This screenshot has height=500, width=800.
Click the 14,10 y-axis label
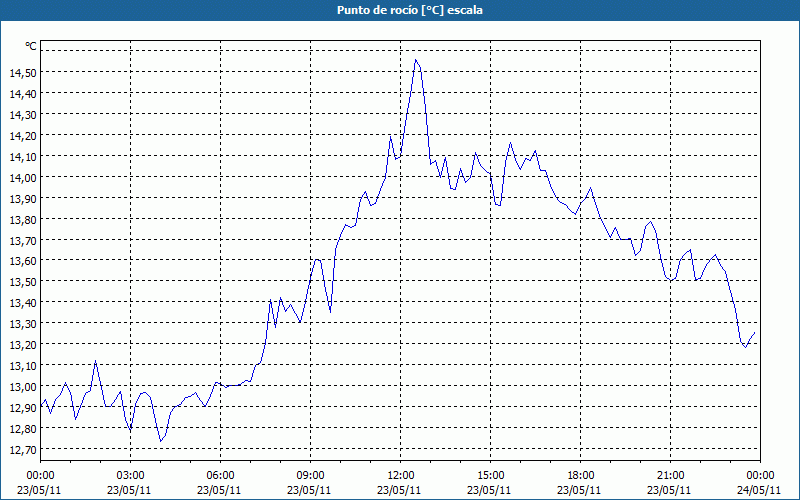[x=23, y=156]
